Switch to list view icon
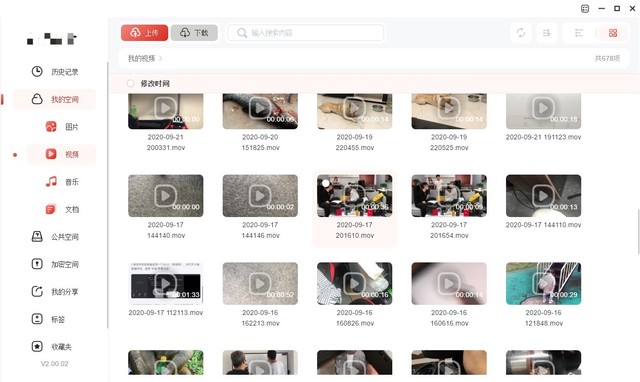 (x=579, y=33)
